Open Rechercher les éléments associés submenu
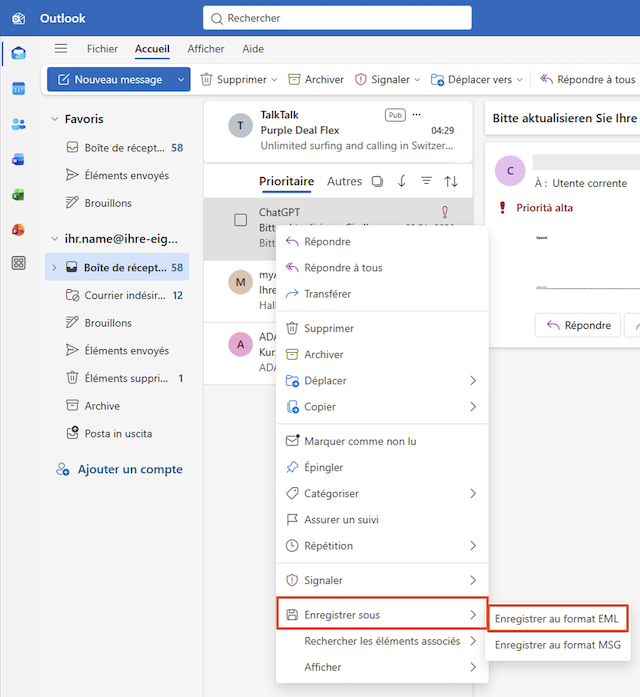Image resolution: width=640 pixels, height=697 pixels. [x=382, y=641]
